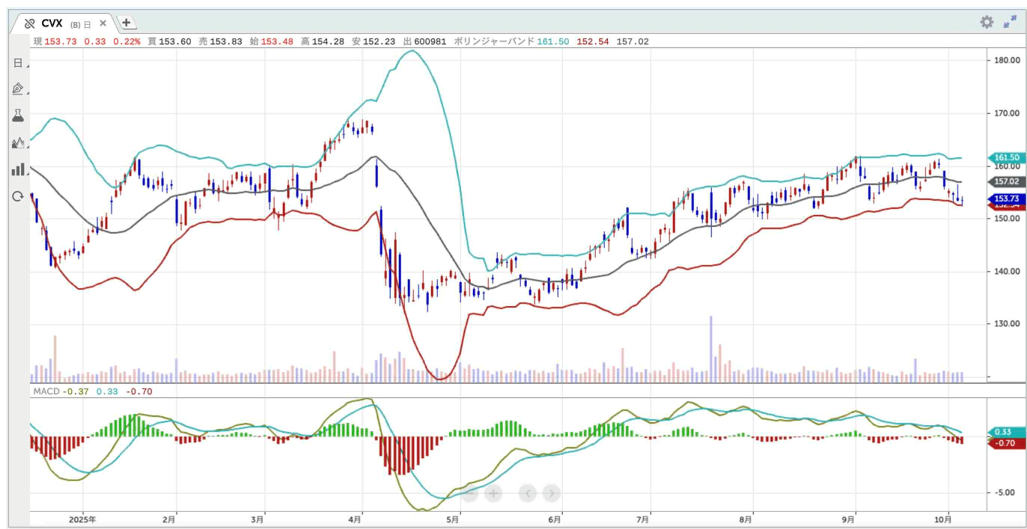
Task: Expand the pen drawing tools menu
Action: [17, 89]
